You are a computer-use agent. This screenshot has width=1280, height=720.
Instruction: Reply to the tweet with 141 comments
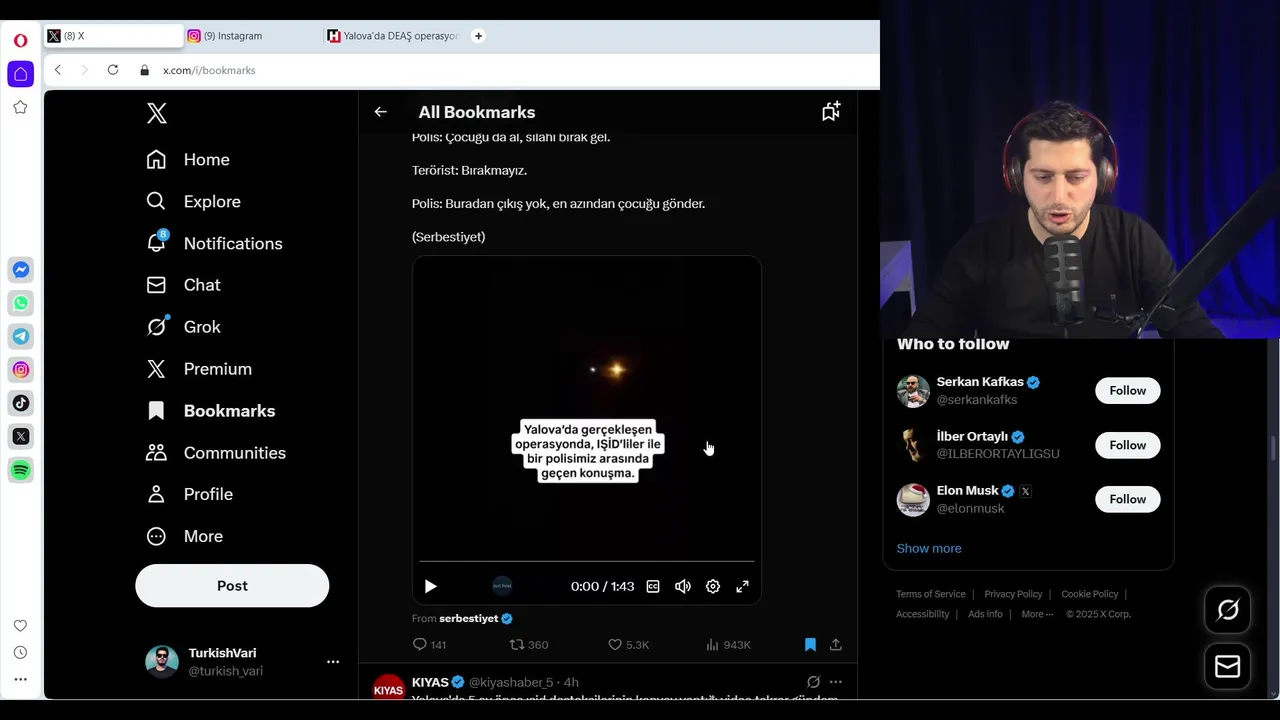429,645
